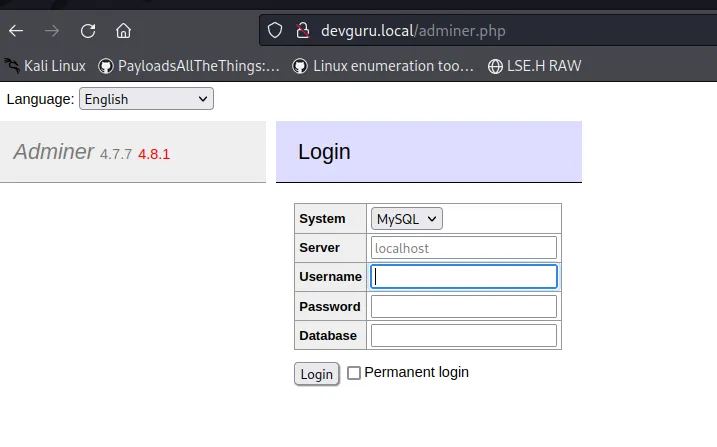Focus the Server input field
Screen dimensions: 717x447
click(463, 247)
